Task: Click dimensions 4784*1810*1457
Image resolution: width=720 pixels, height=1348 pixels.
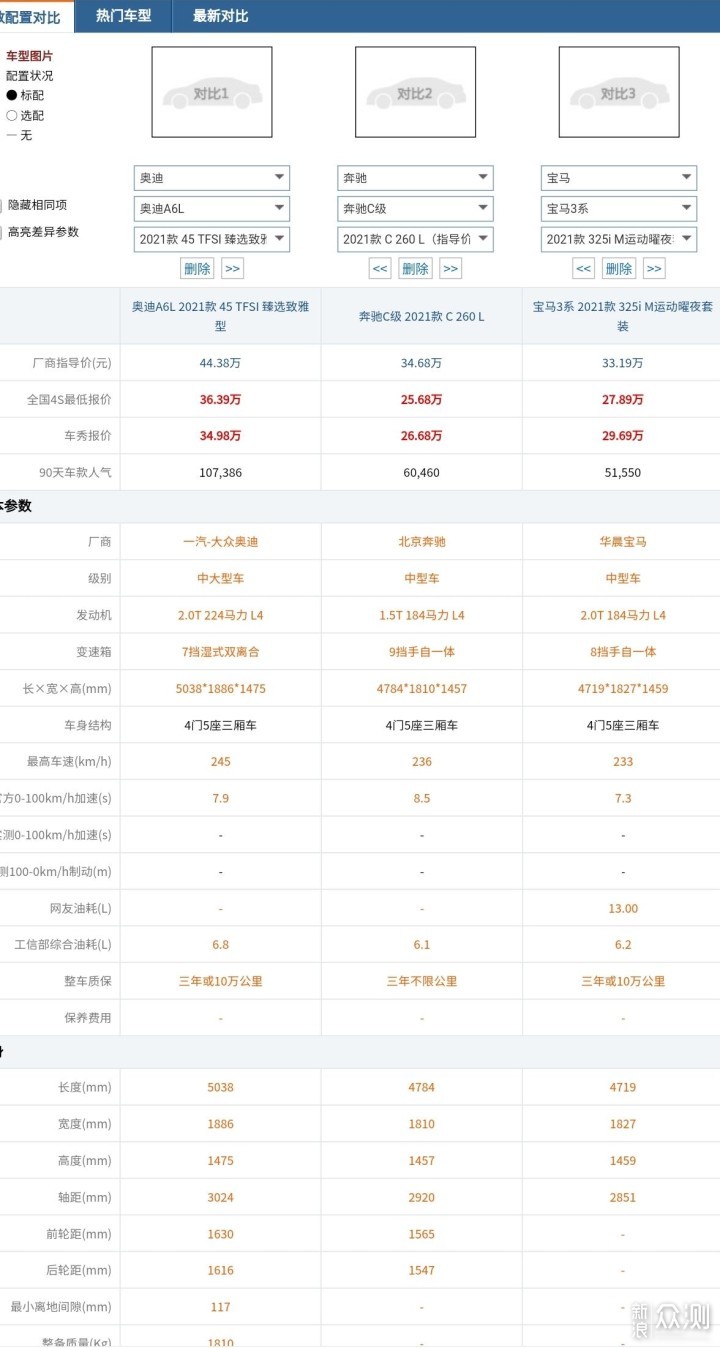Action: tap(421, 689)
